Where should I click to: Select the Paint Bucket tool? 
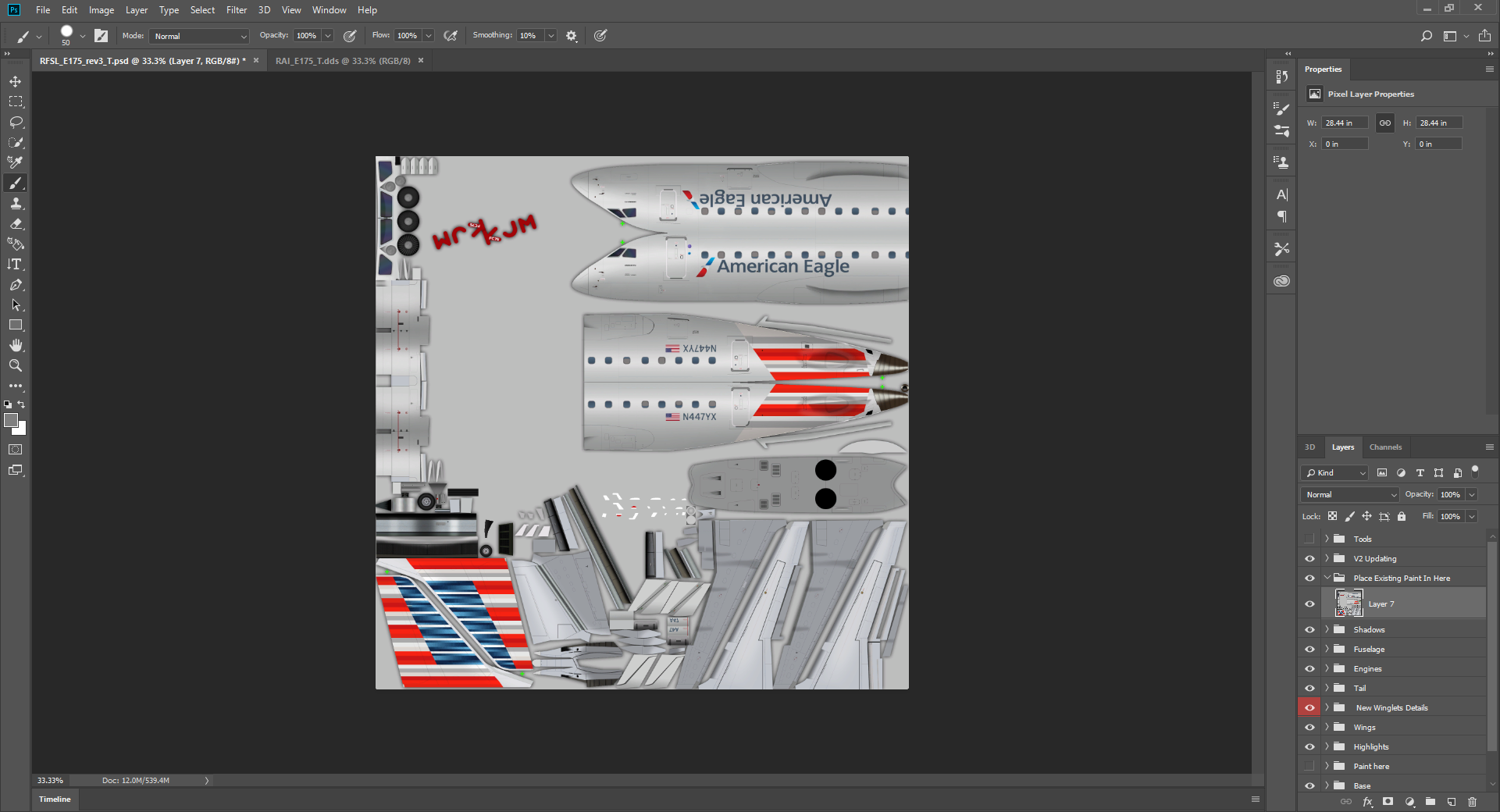[x=16, y=244]
